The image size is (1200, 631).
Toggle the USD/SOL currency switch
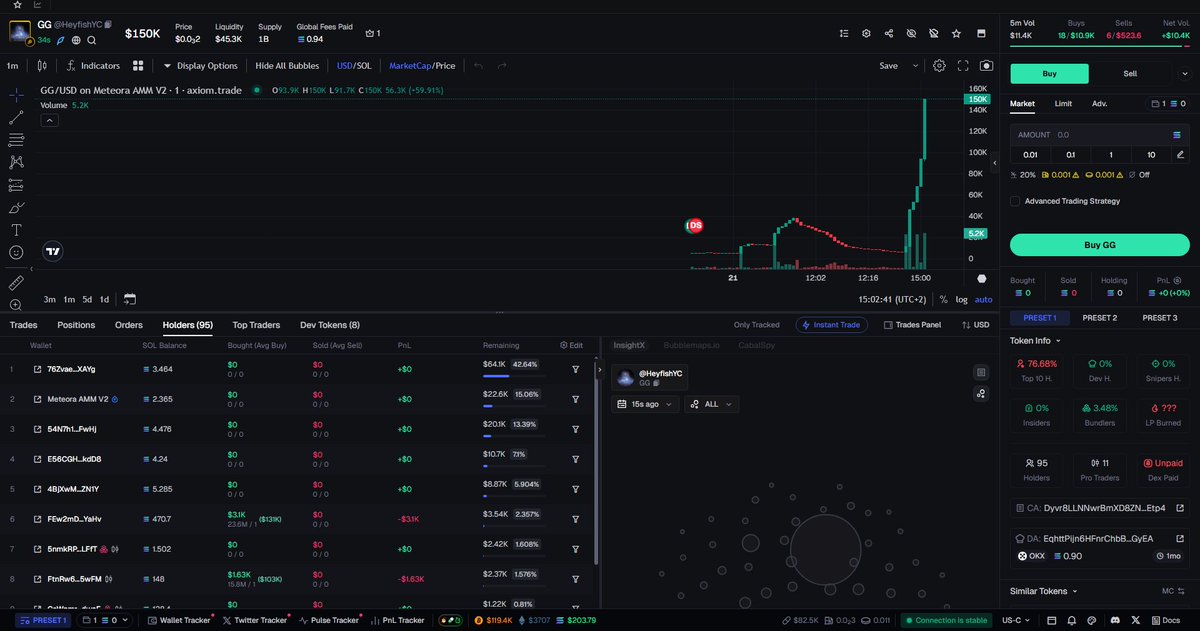coord(352,66)
